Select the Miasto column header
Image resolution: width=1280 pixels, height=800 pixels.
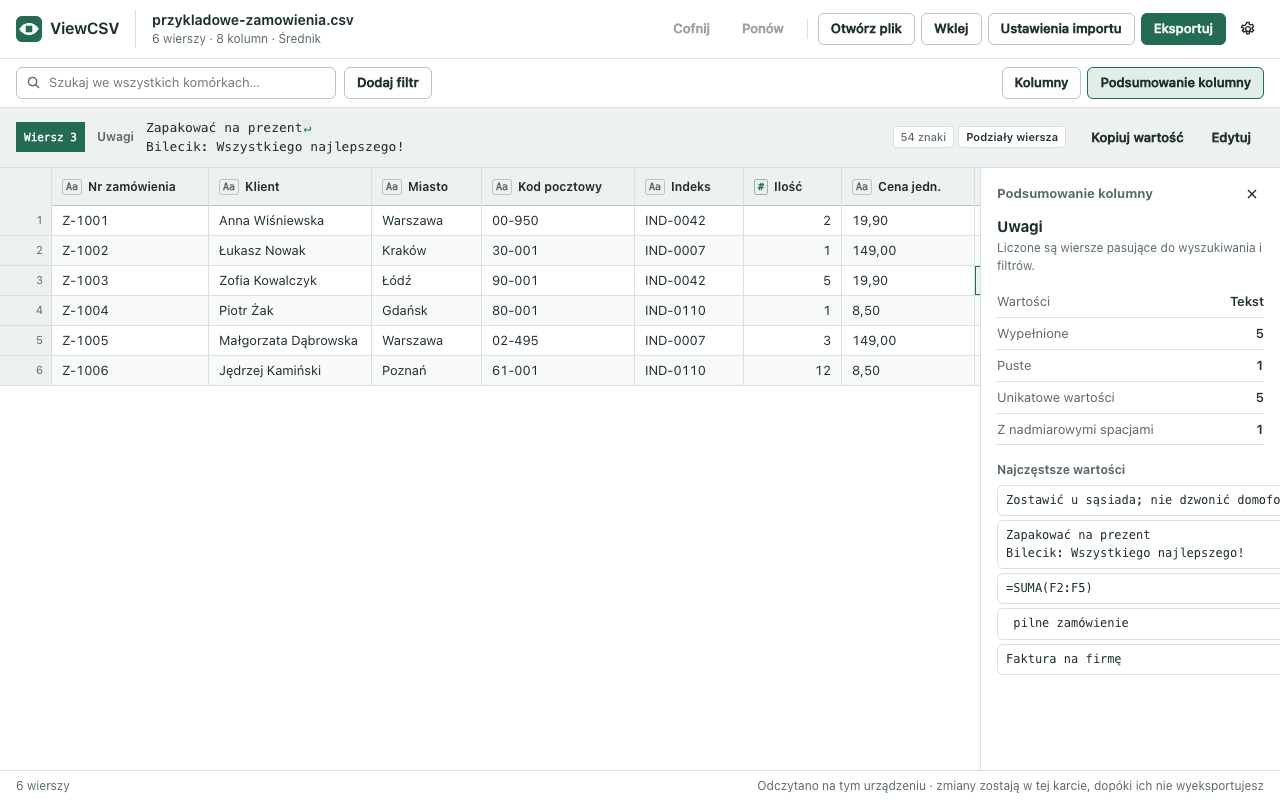click(x=427, y=186)
